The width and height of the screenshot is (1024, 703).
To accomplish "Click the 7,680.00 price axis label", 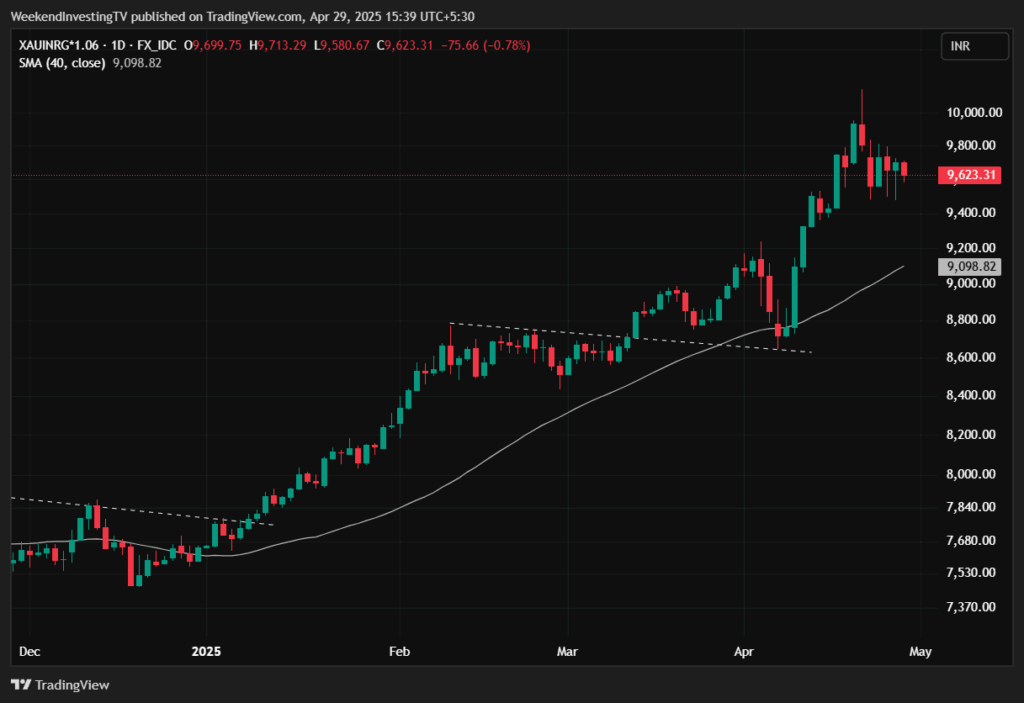I will (x=971, y=540).
